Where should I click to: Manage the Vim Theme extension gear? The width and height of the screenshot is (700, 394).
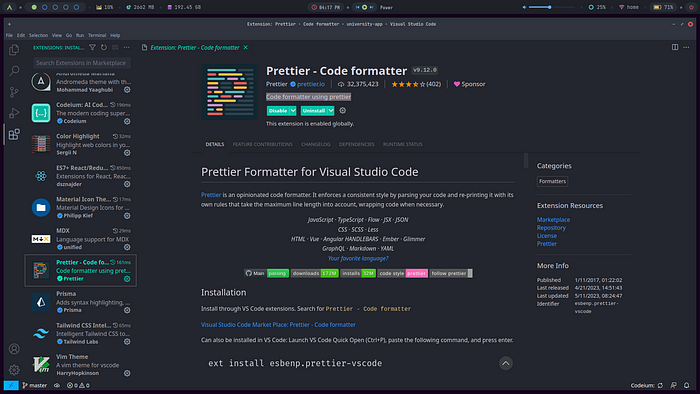[x=127, y=373]
